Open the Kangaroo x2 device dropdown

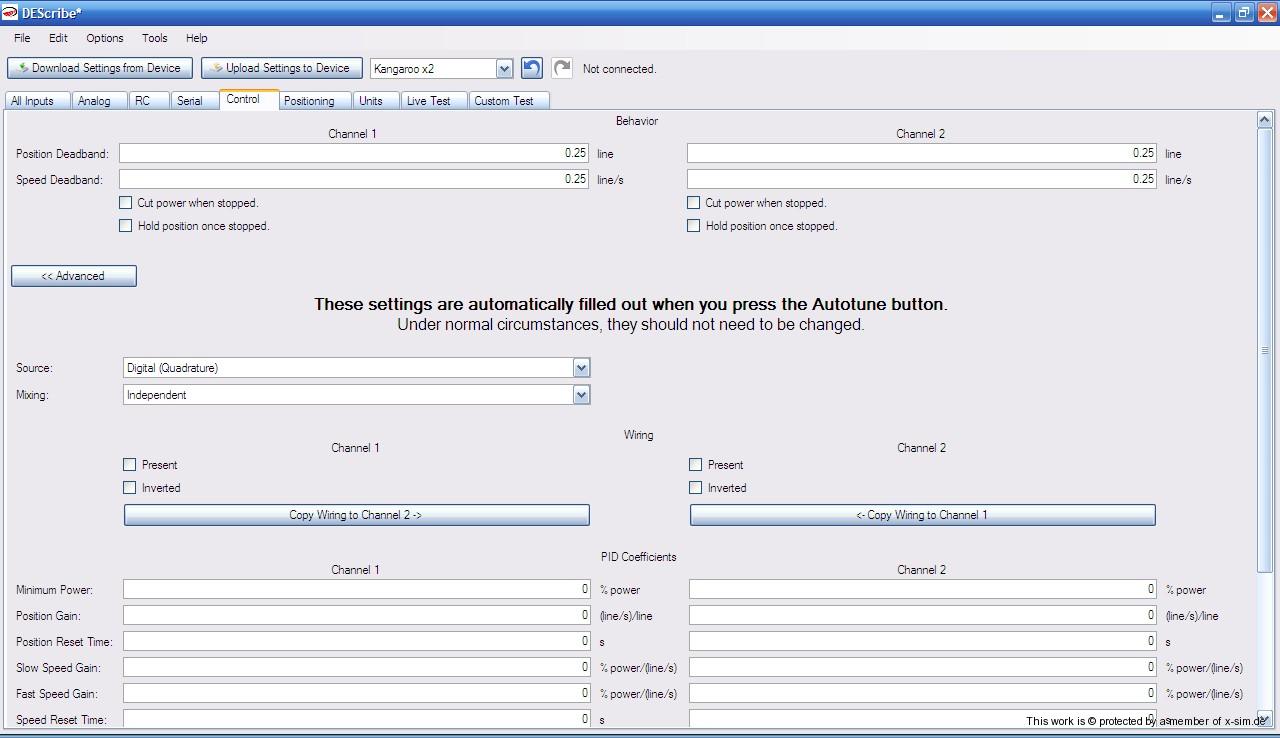click(504, 69)
